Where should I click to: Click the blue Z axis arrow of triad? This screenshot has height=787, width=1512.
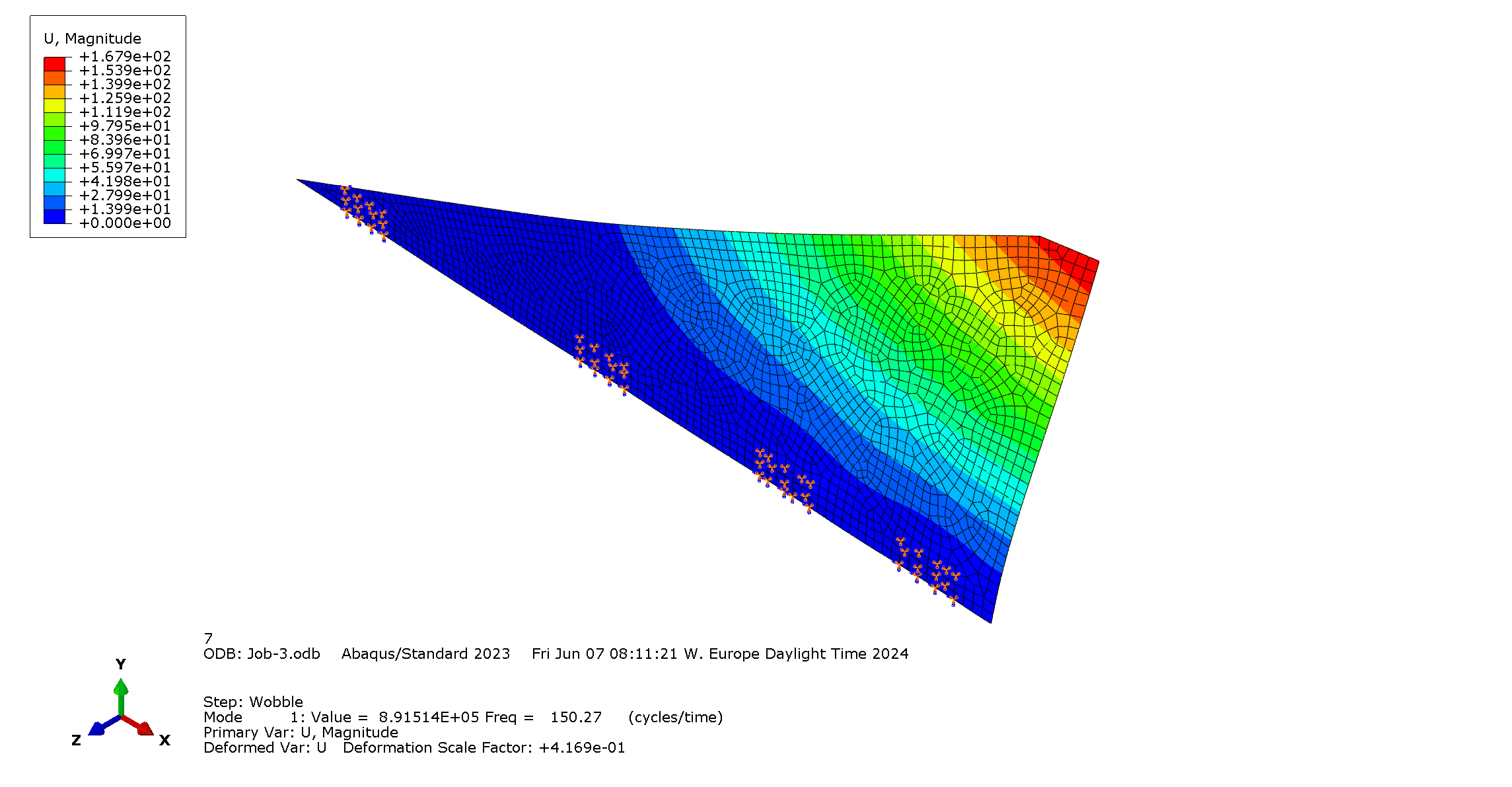98,728
